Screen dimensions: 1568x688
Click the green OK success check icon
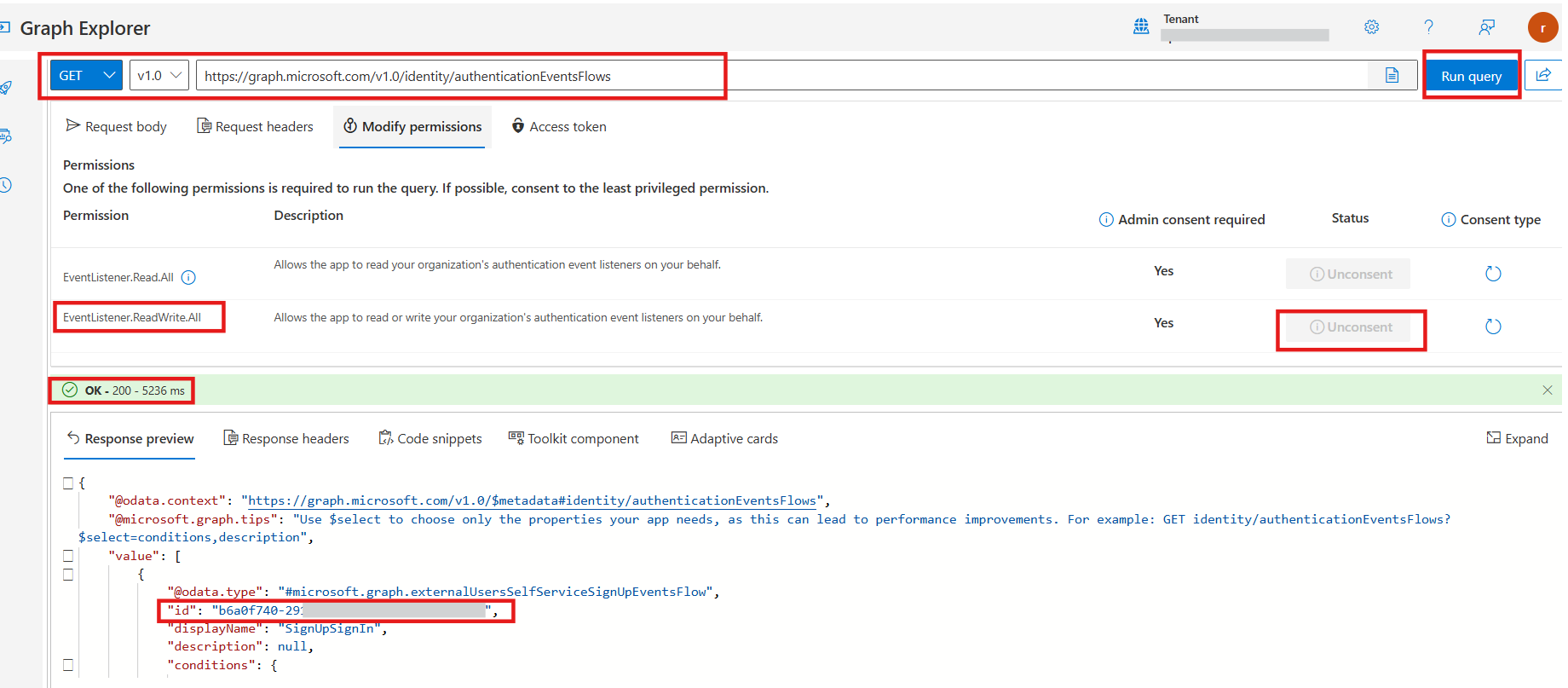coord(70,390)
